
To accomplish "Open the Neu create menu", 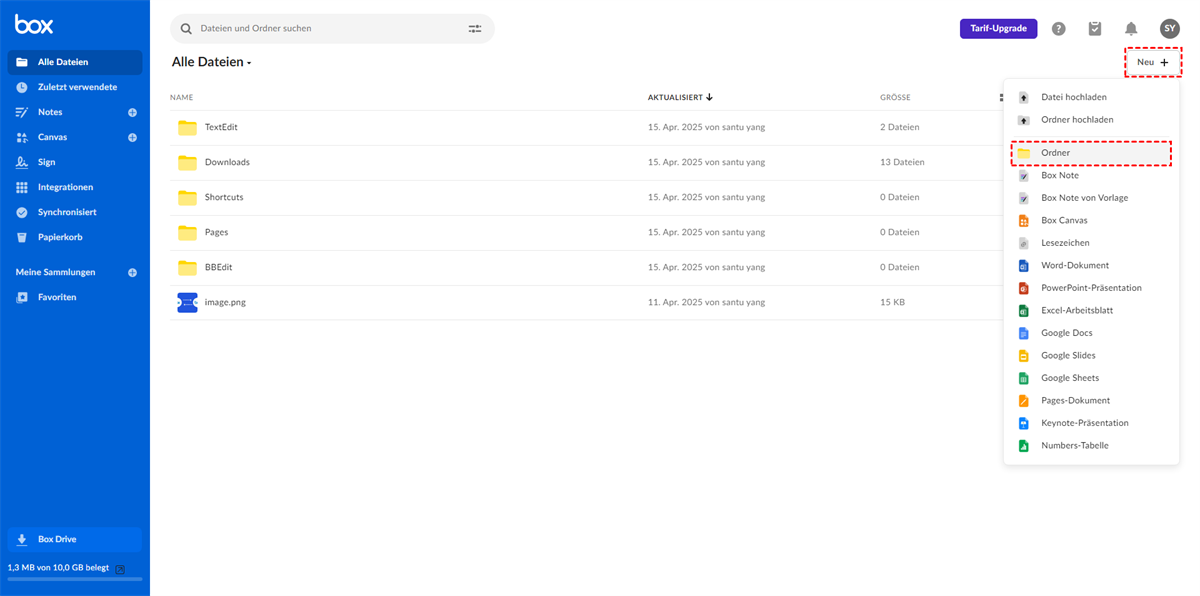I will [1152, 62].
